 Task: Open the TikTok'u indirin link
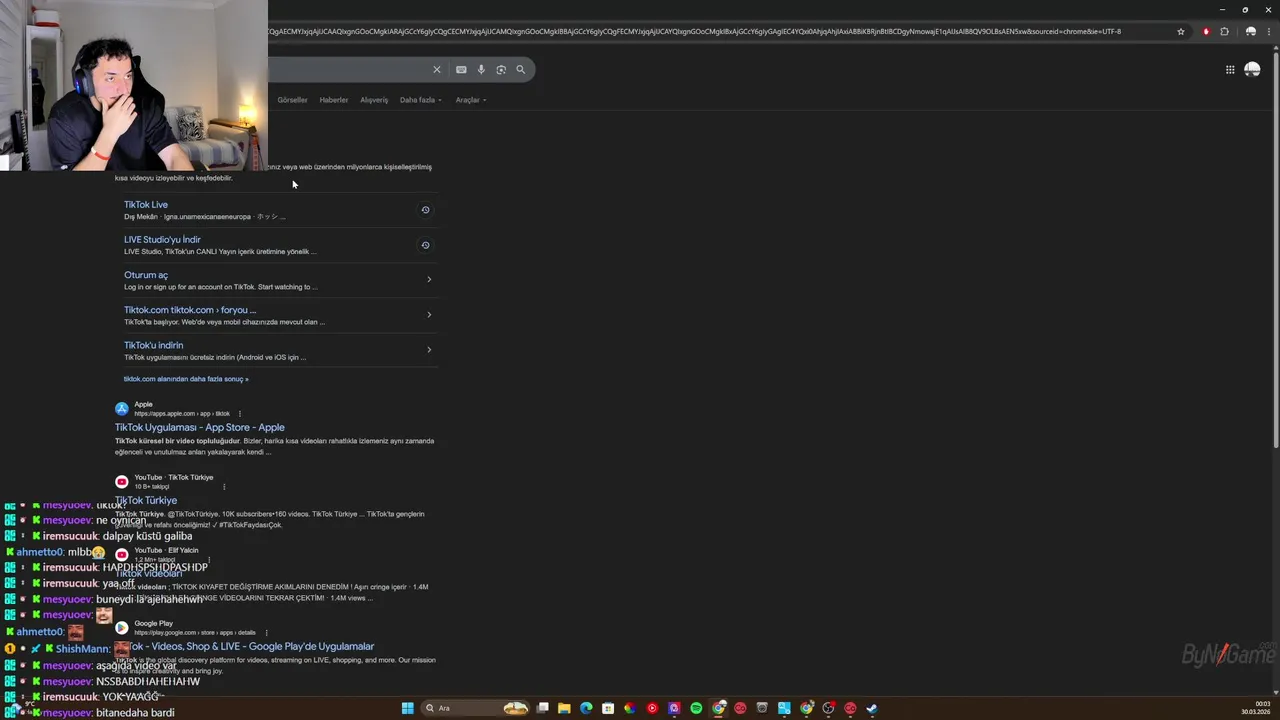[153, 345]
